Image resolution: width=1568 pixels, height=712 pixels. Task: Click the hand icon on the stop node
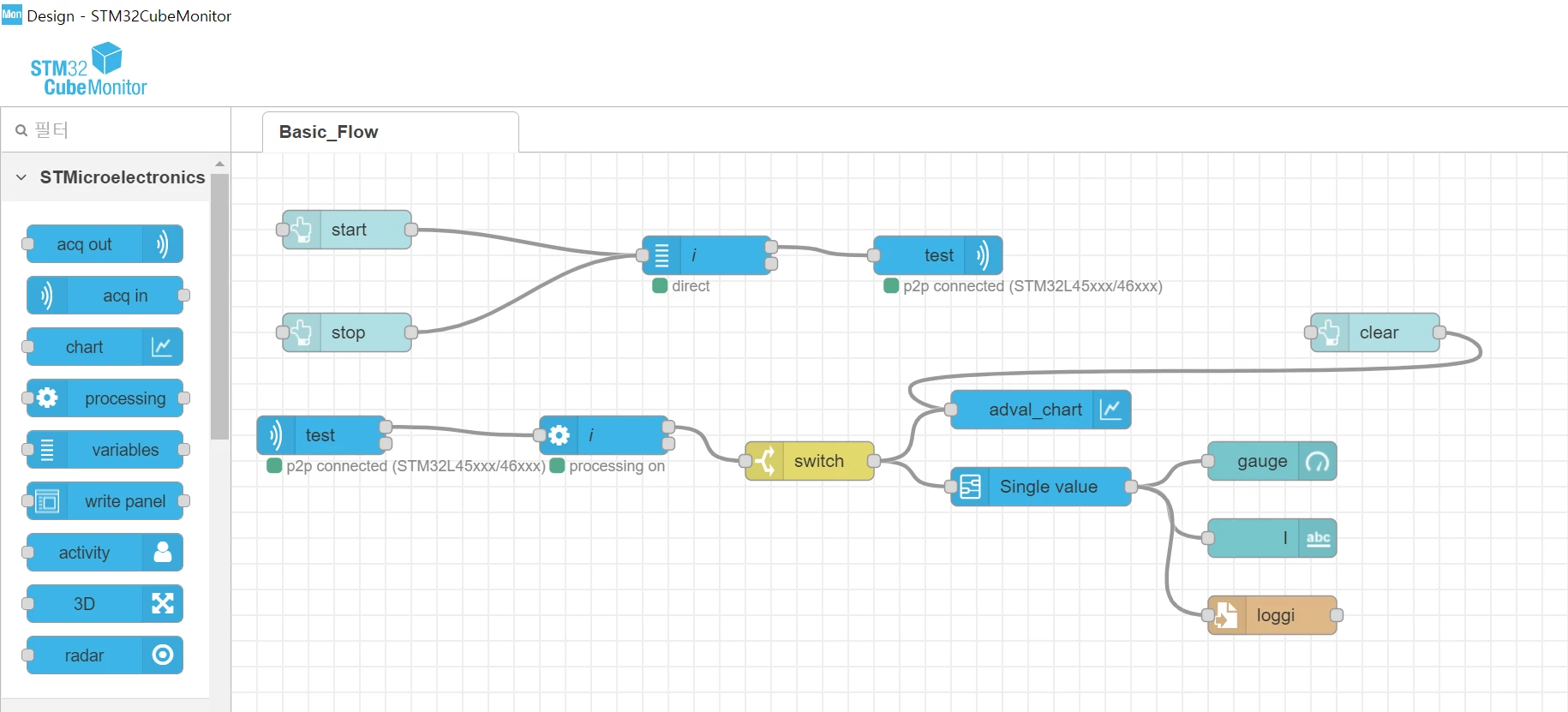(x=302, y=332)
